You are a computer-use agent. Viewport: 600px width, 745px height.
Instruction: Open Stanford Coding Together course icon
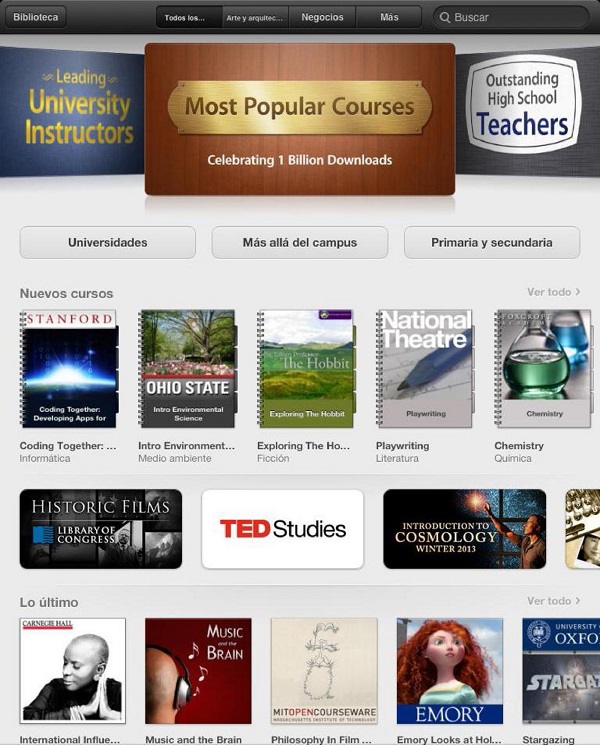69,369
